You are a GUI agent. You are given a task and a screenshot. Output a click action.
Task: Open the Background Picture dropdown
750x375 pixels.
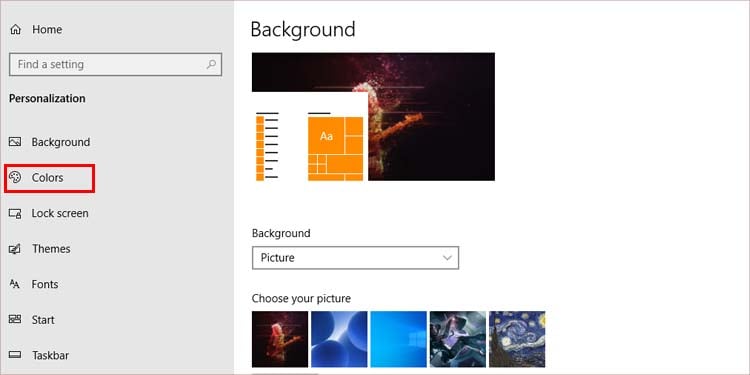[x=355, y=258]
